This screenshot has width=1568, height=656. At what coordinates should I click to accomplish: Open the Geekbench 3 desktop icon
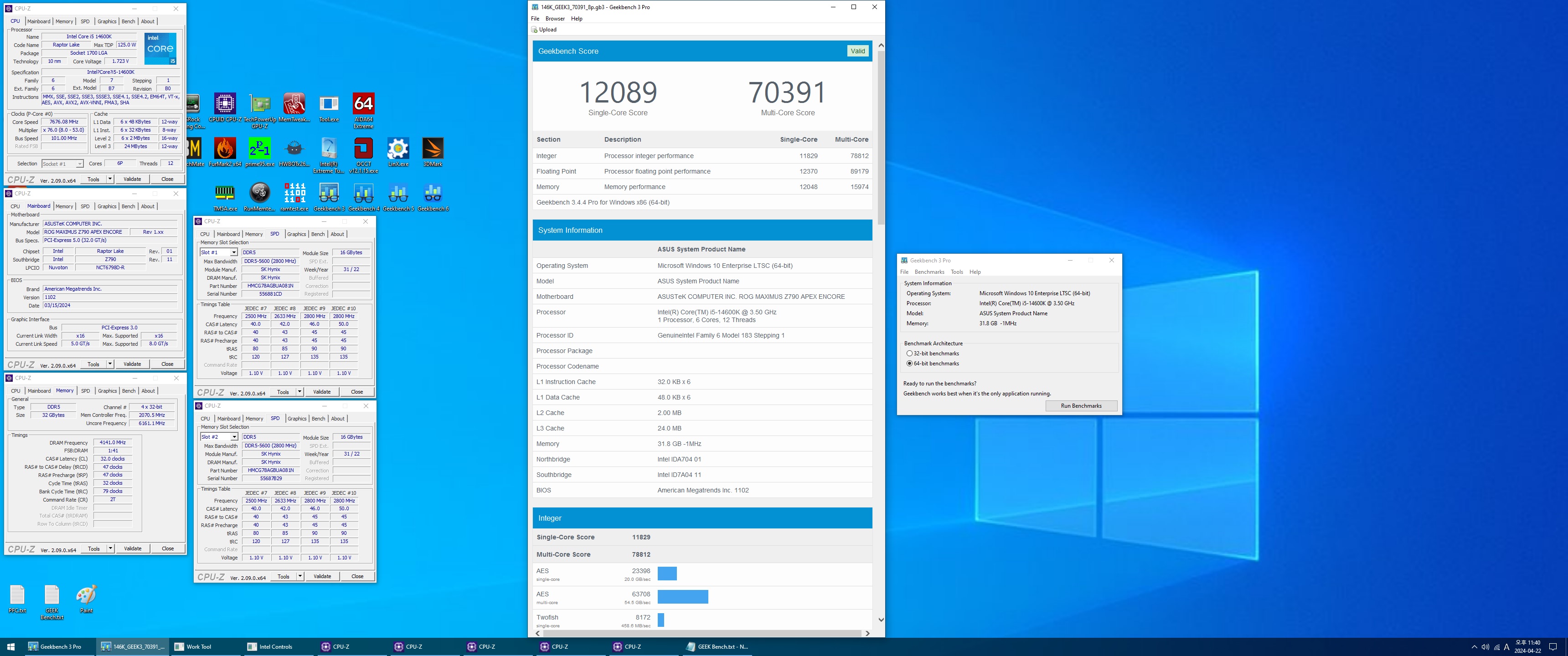(x=329, y=197)
